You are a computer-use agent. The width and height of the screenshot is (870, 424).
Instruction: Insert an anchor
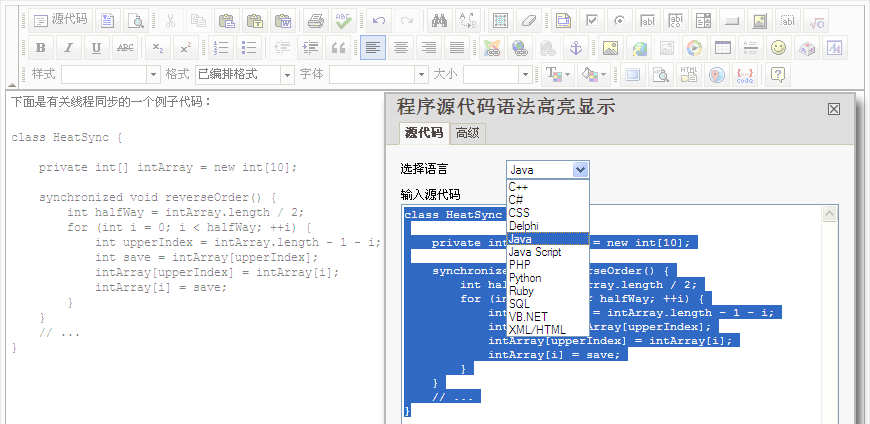point(575,47)
